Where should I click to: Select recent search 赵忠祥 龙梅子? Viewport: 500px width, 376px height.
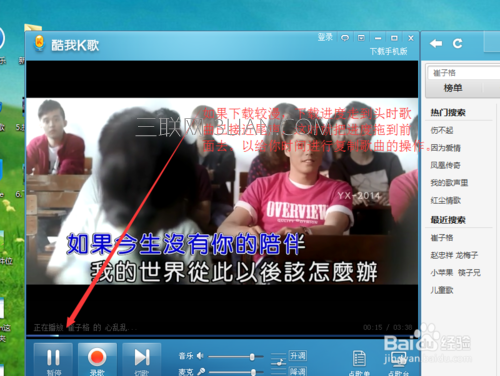[x=454, y=255]
